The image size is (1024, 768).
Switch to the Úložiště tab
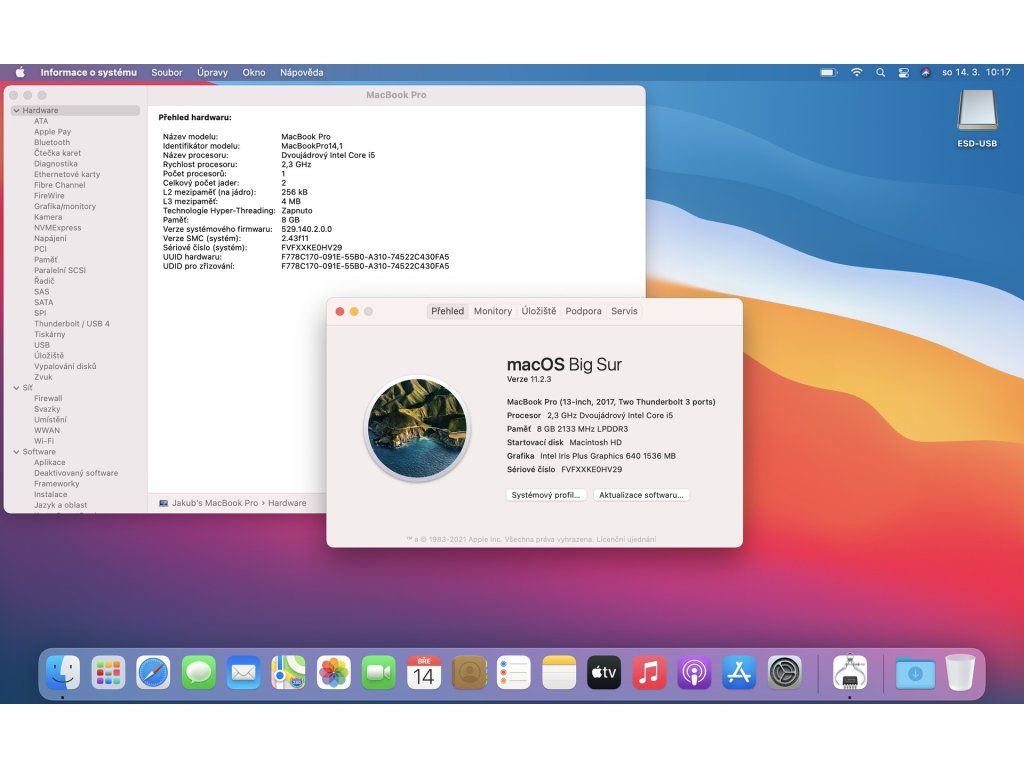point(538,311)
